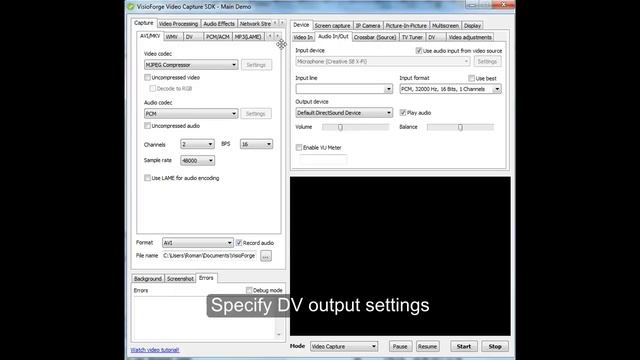Open Channels dropdown
Image resolution: width=640 pixels, height=360 pixels.
(197, 144)
